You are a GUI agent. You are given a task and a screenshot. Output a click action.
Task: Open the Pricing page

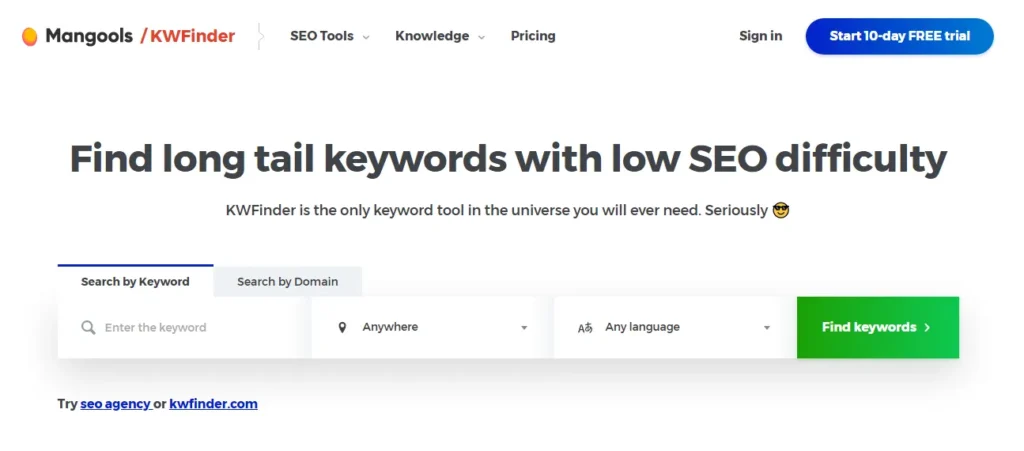[533, 36]
